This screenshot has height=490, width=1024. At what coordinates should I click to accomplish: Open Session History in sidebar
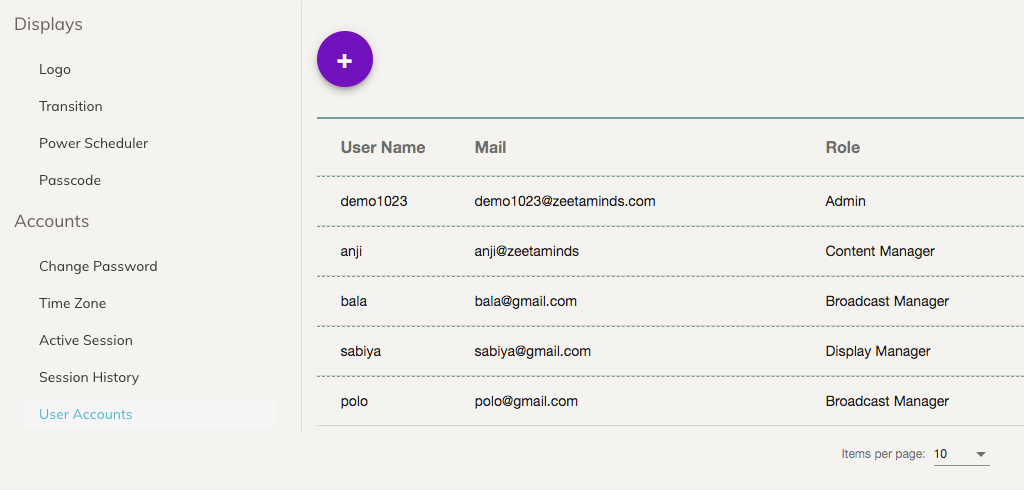coord(89,378)
